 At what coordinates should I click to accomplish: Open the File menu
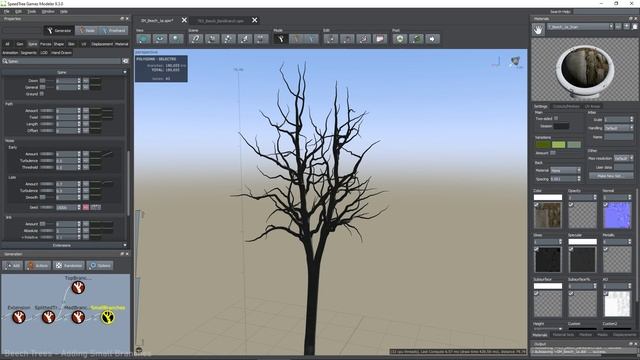pyautogui.click(x=7, y=11)
